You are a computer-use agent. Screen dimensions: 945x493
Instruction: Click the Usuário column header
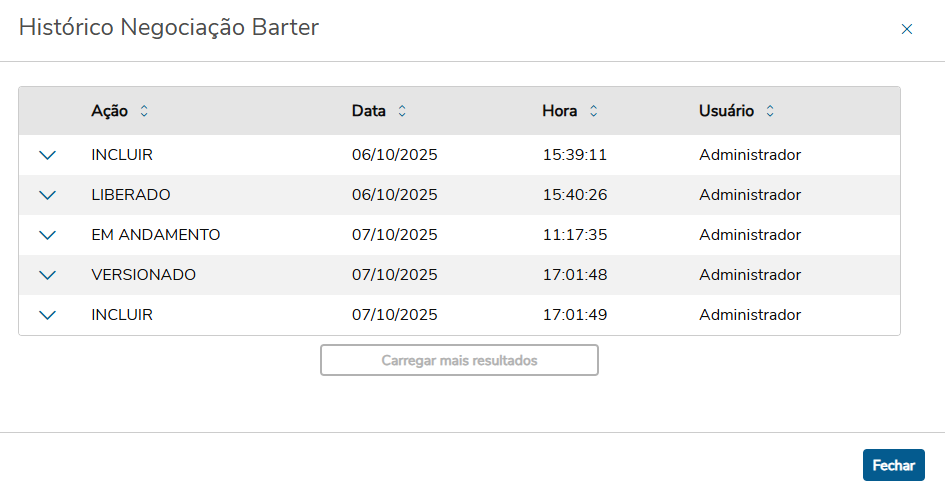click(726, 111)
